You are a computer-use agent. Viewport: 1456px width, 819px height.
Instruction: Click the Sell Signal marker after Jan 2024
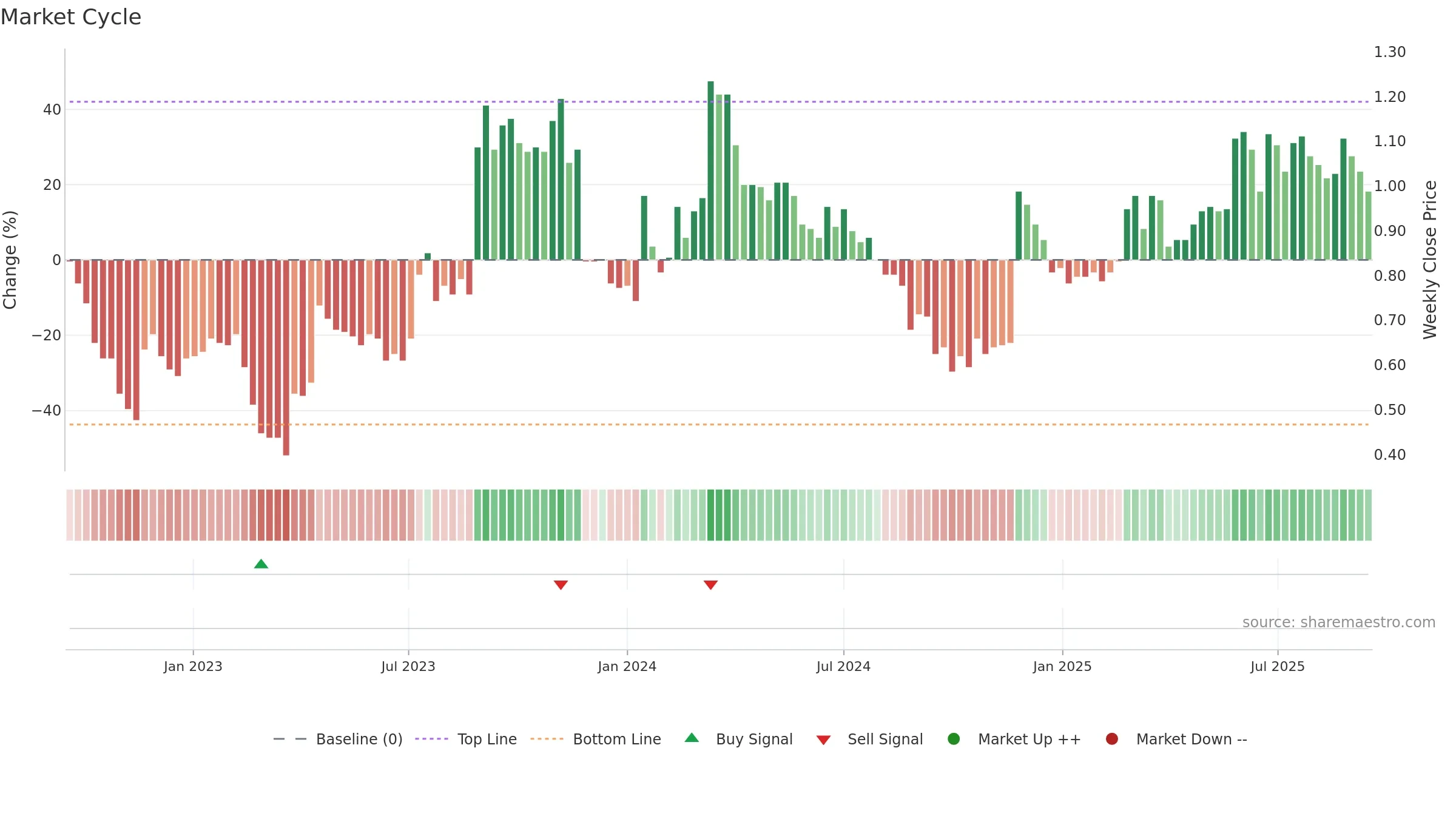pyautogui.click(x=710, y=585)
